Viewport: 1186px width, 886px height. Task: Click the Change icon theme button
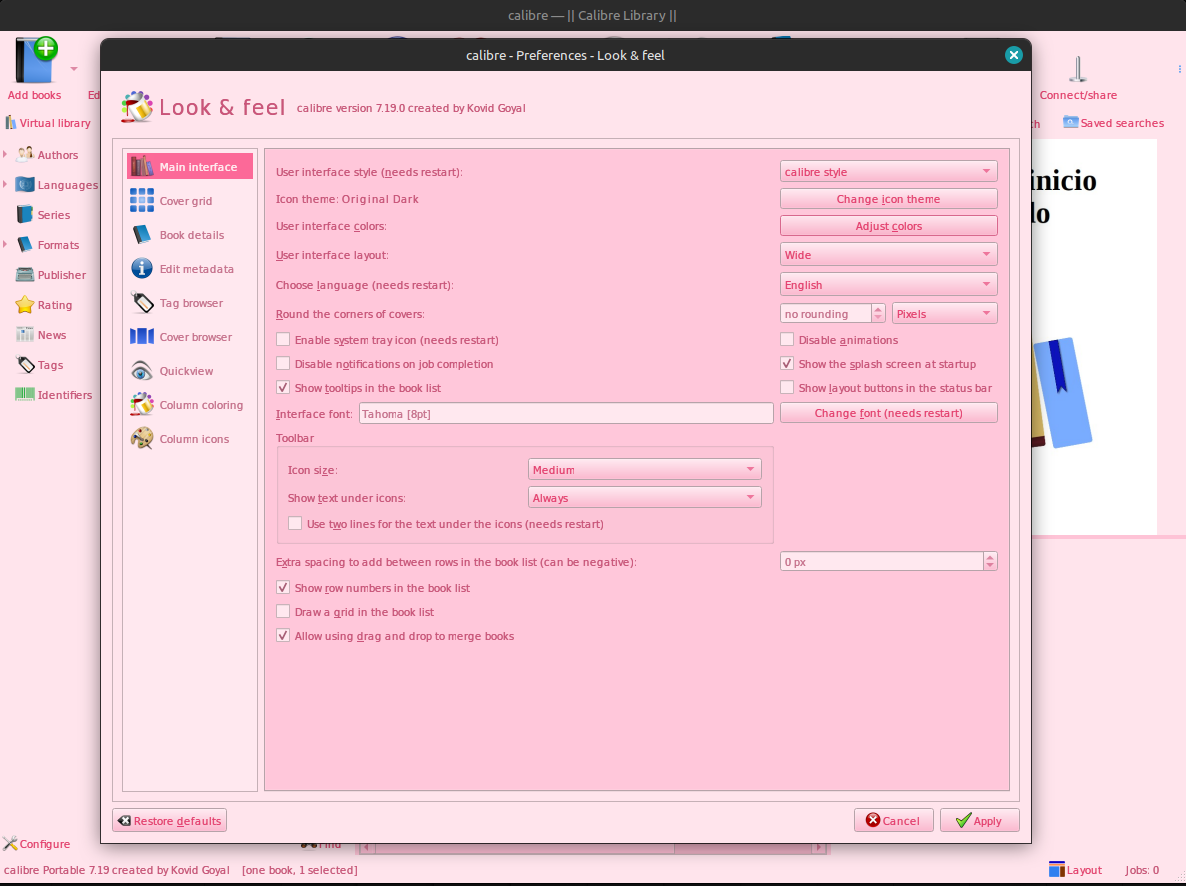(889, 199)
